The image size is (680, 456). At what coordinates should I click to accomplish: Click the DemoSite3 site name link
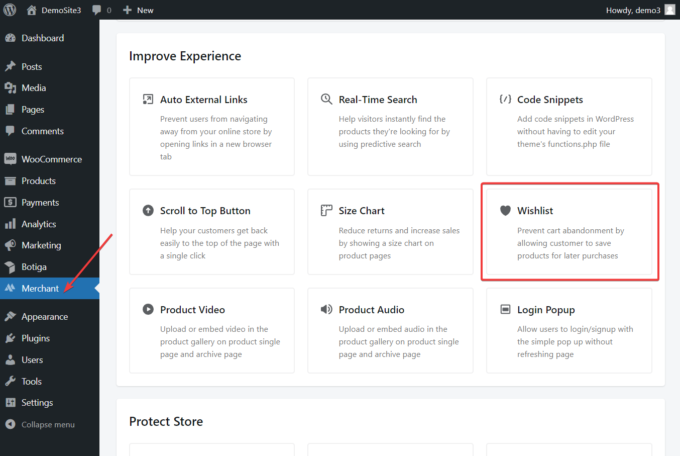pyautogui.click(x=61, y=10)
